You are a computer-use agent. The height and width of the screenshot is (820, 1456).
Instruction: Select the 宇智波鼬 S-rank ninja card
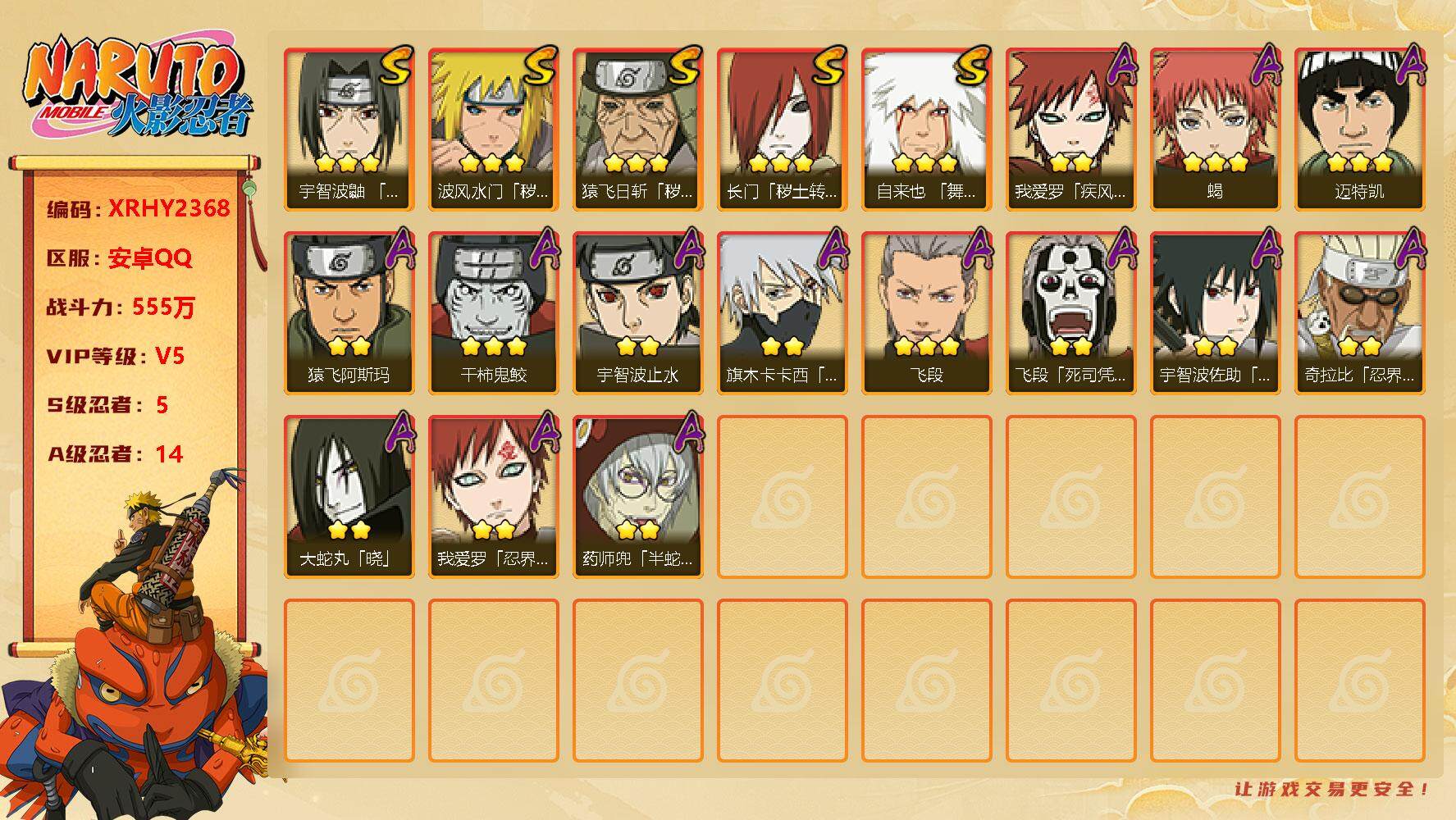point(349,130)
